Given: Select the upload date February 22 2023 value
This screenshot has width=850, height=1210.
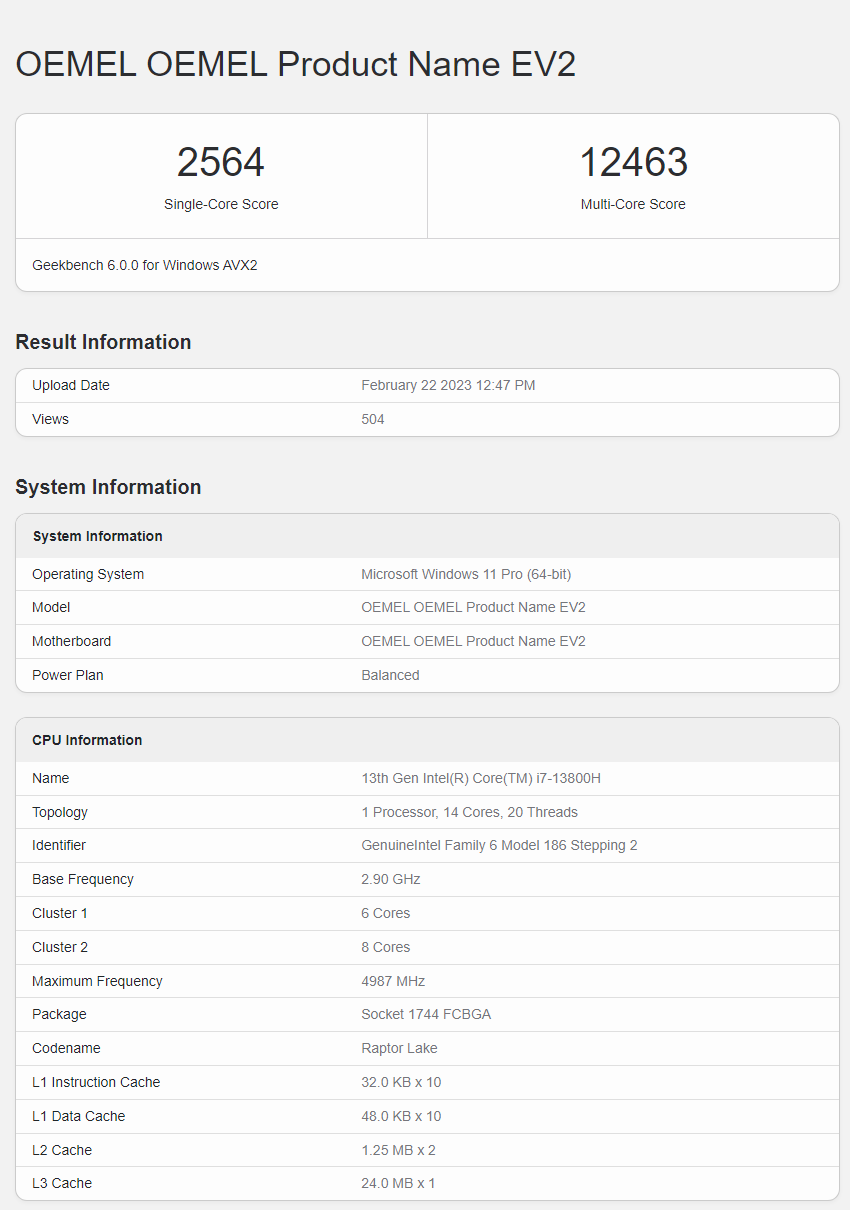Looking at the screenshot, I should [448, 386].
